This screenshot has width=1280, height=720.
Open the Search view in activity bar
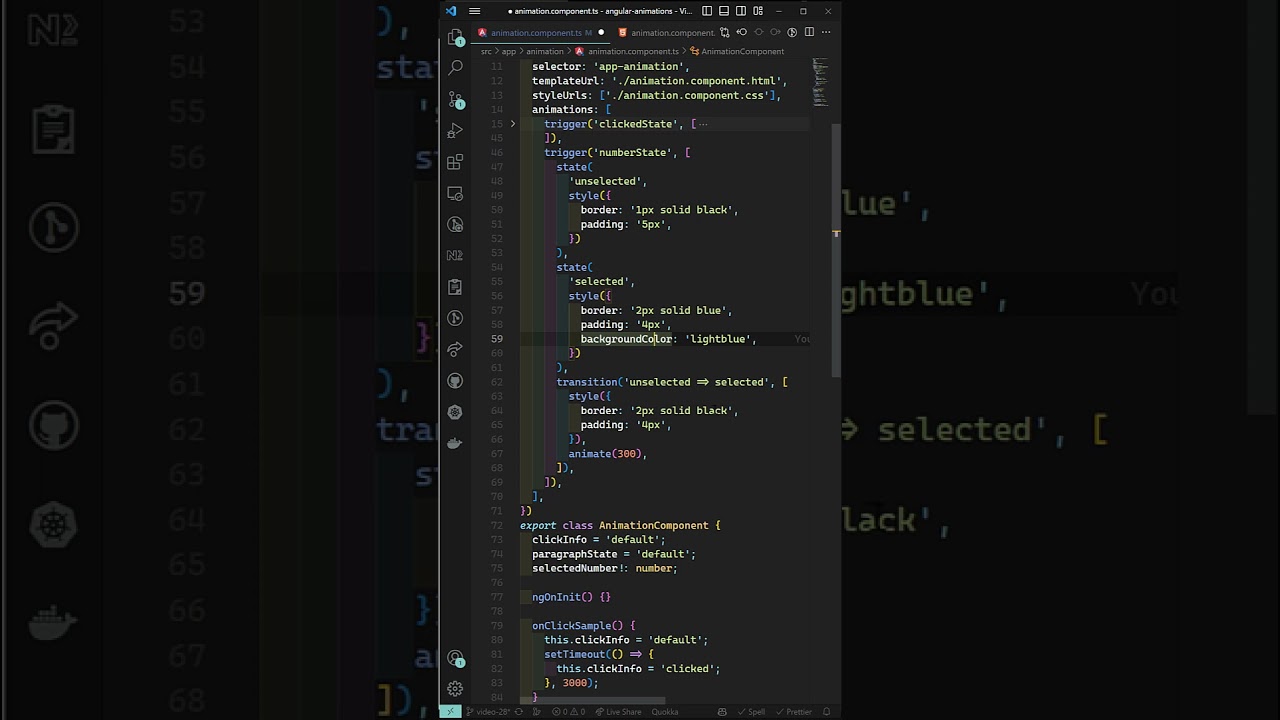coord(455,68)
